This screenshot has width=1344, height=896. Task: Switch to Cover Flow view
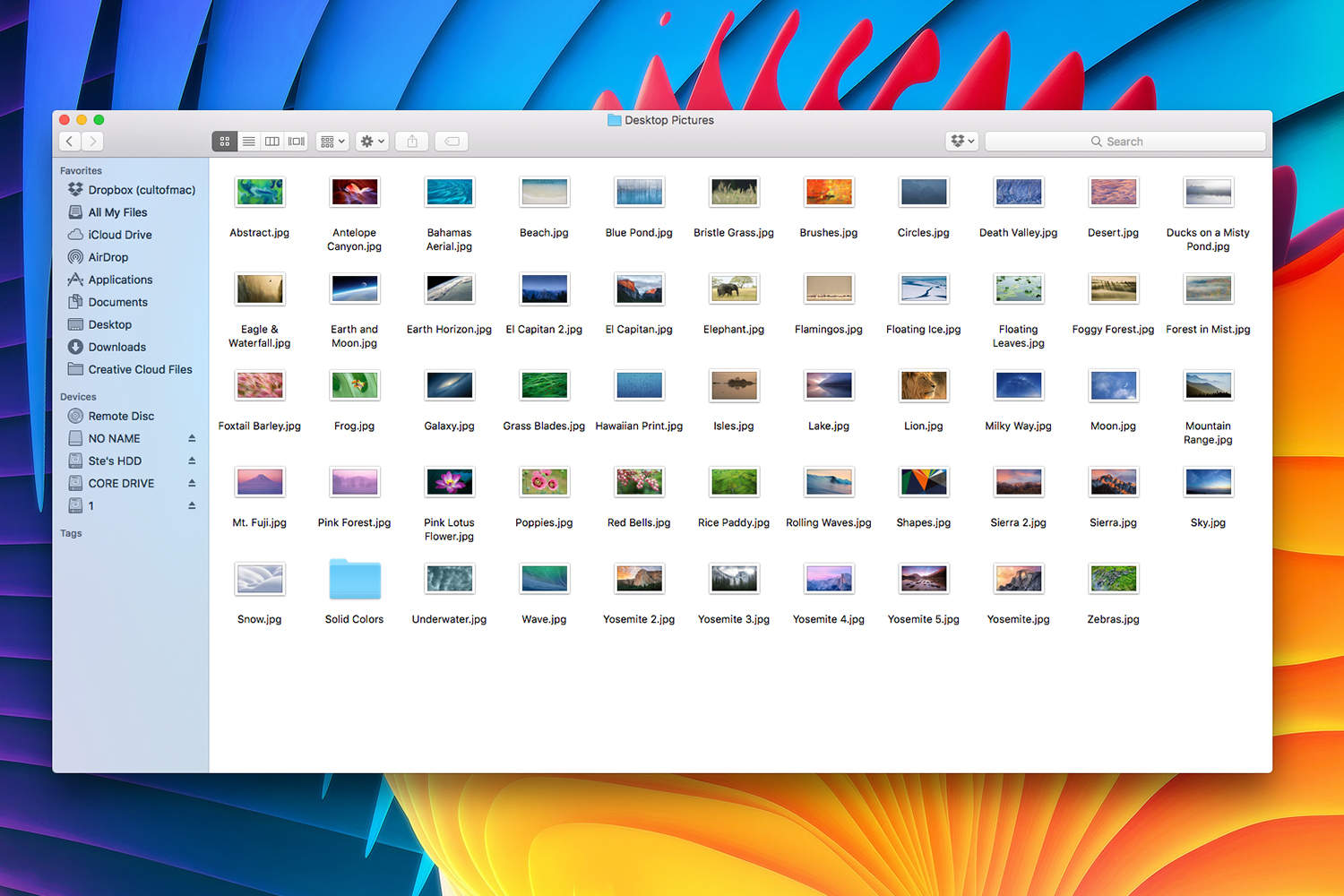(x=297, y=142)
